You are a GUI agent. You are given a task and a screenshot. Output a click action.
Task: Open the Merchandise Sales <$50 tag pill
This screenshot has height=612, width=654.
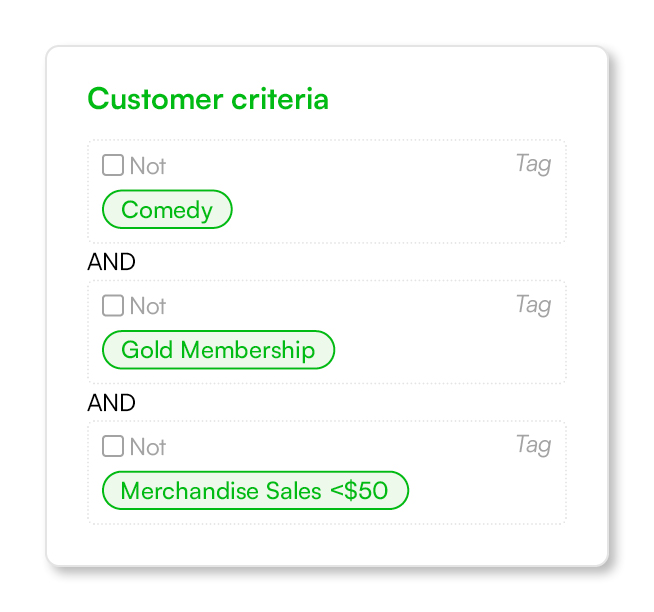point(255,490)
